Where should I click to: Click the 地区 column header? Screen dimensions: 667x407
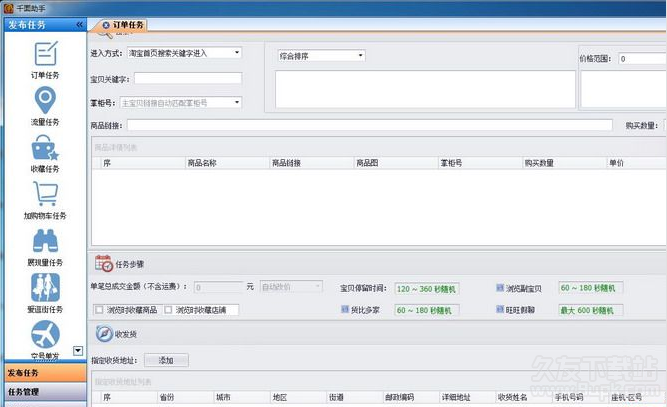(299, 397)
